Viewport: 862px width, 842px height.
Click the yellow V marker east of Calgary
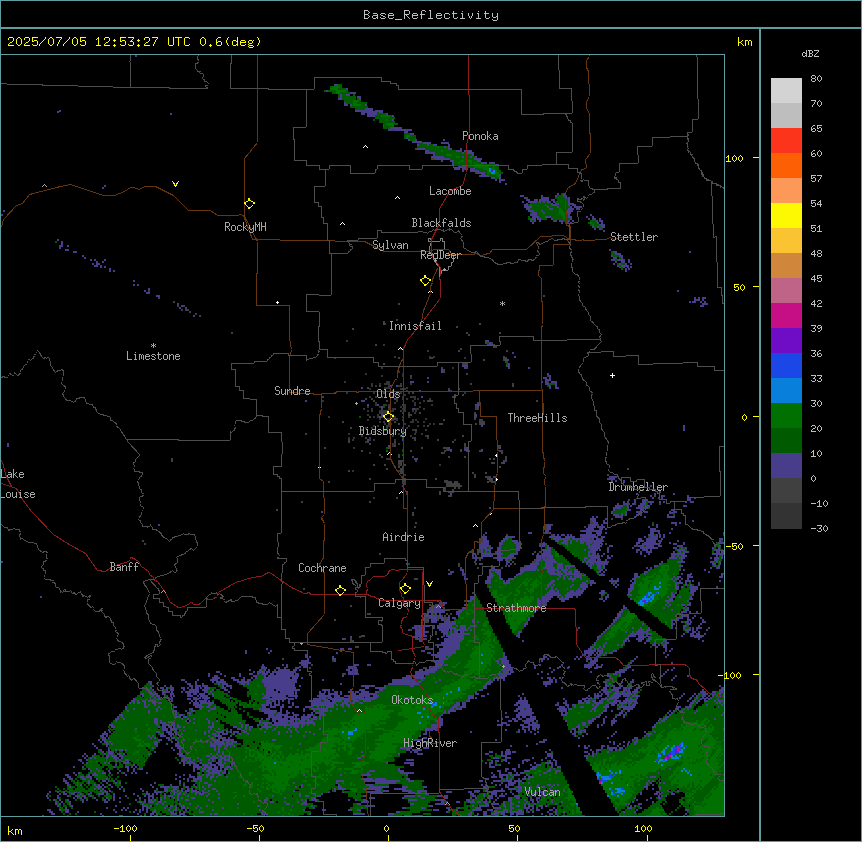[x=429, y=584]
